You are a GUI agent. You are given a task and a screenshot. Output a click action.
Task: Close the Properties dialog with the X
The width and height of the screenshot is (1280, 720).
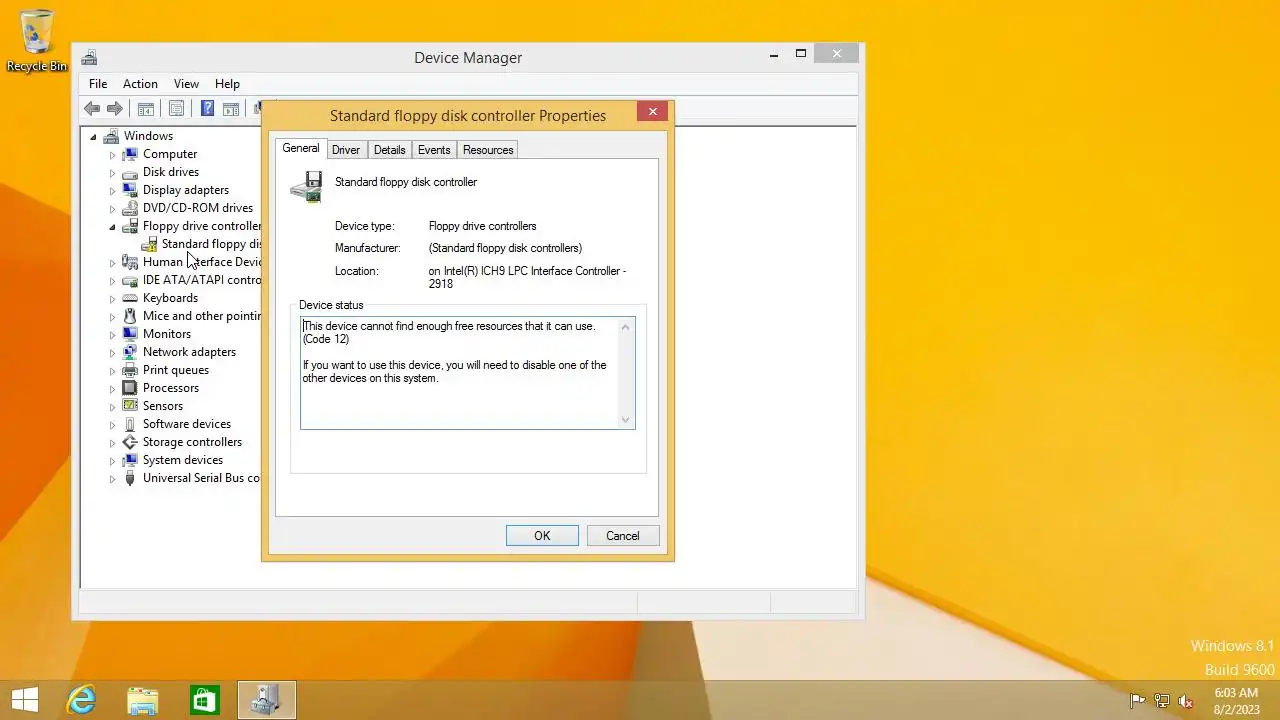point(653,112)
